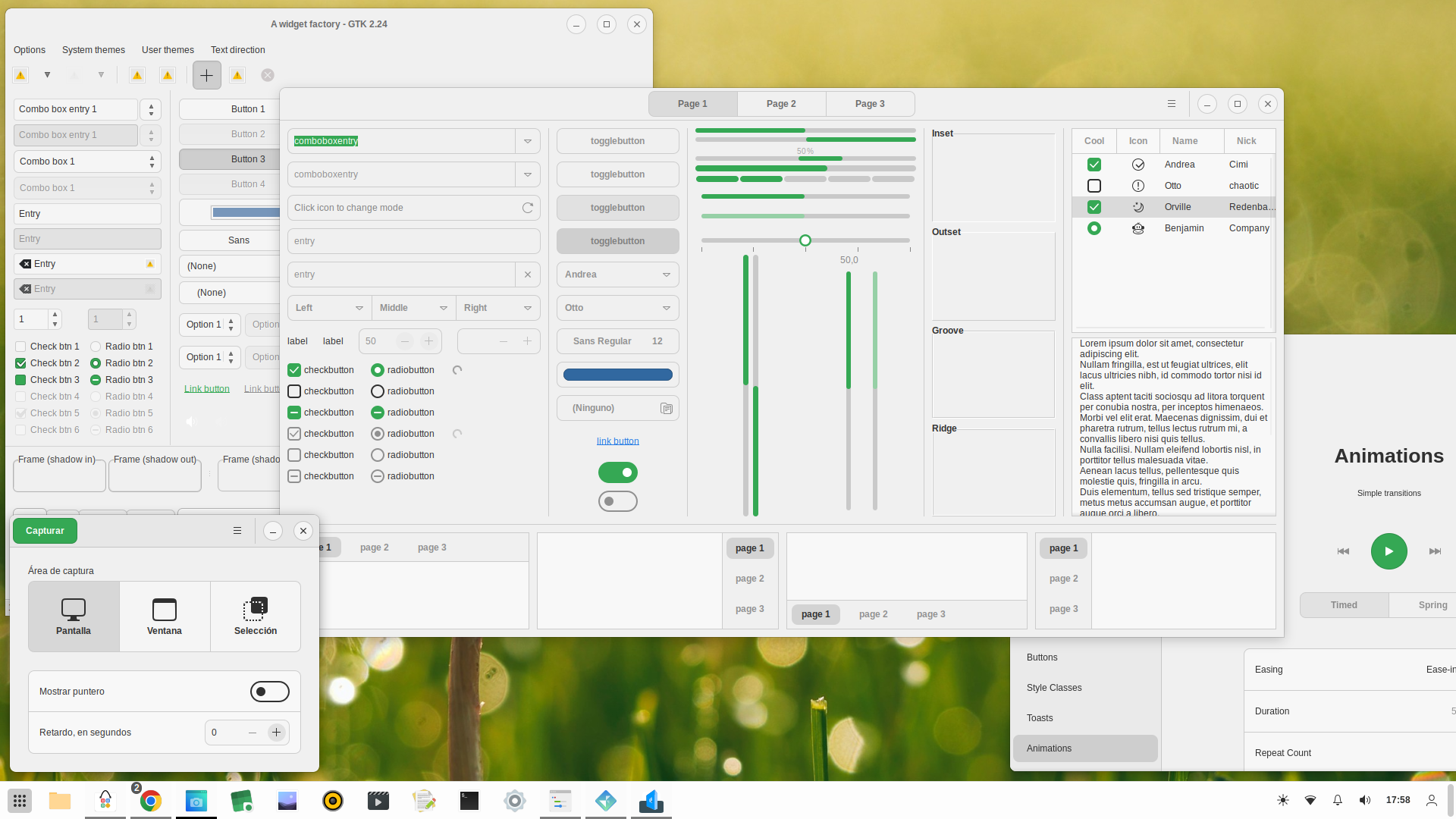Click the Click icon to change mode field
This screenshot has height=819, width=1456.
pyautogui.click(x=414, y=208)
